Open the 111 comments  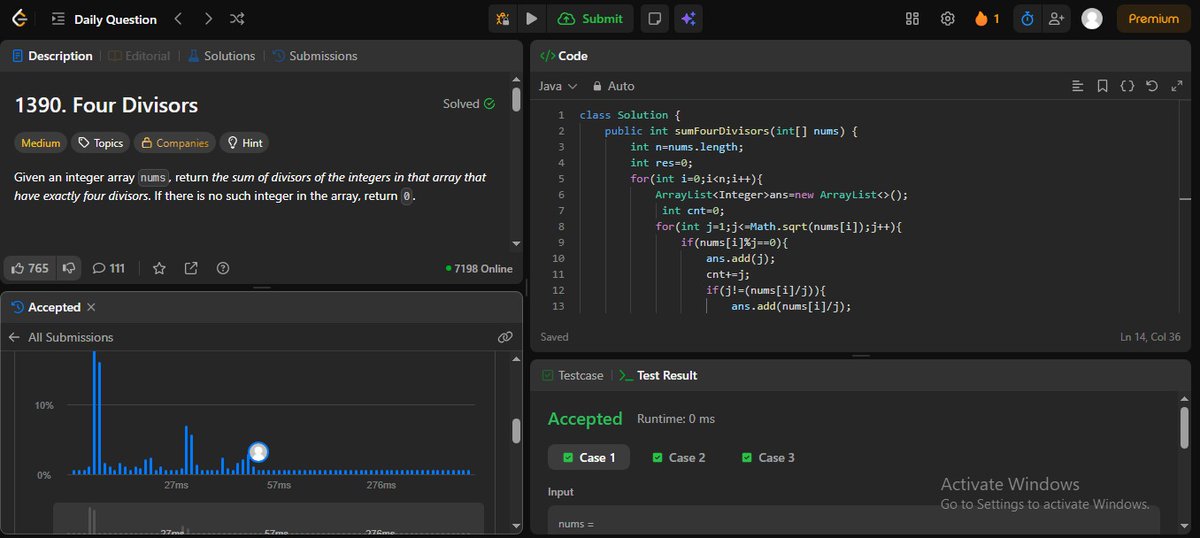click(x=109, y=268)
